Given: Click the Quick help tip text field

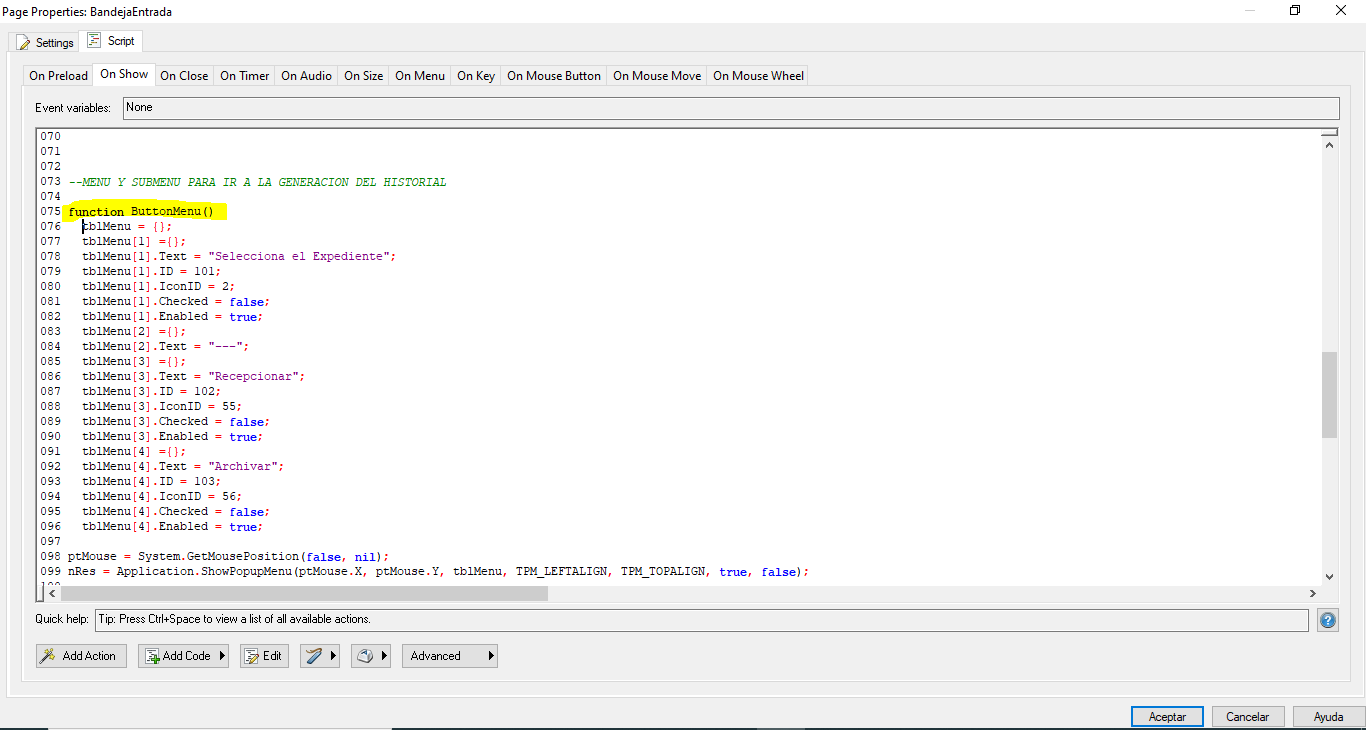Looking at the screenshot, I should (701, 620).
